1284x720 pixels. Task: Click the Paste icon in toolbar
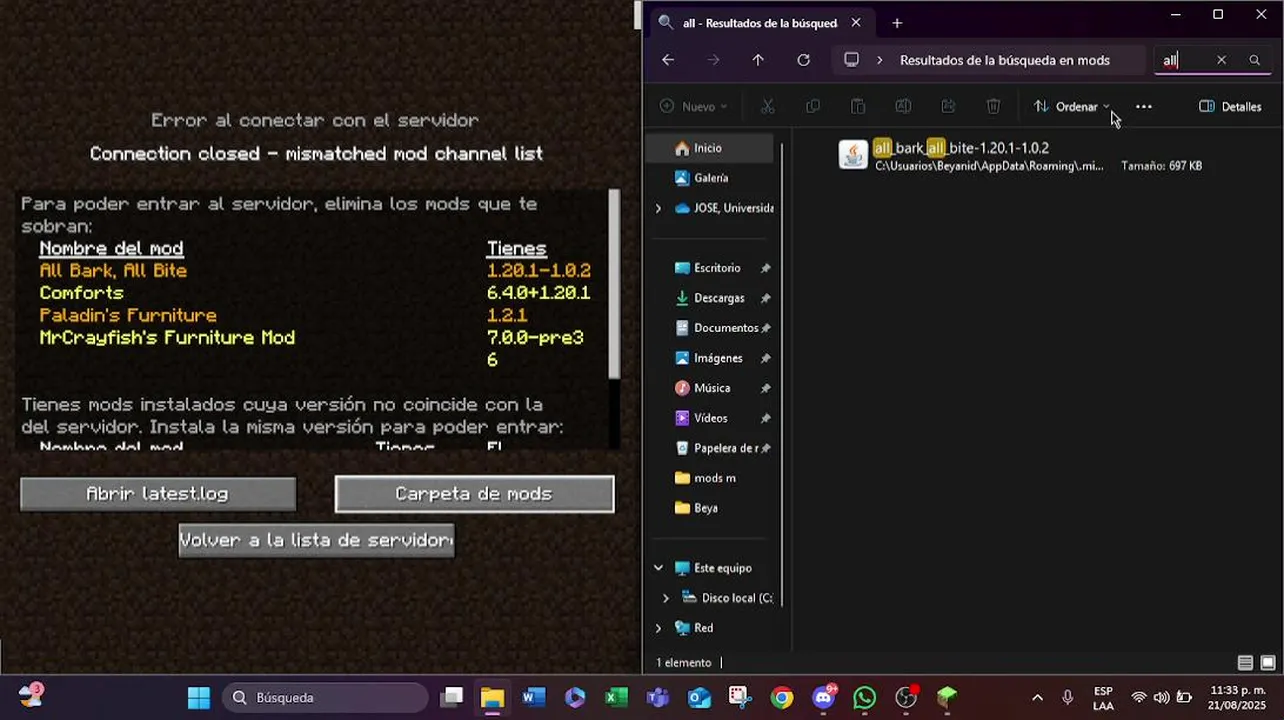pyautogui.click(x=858, y=106)
